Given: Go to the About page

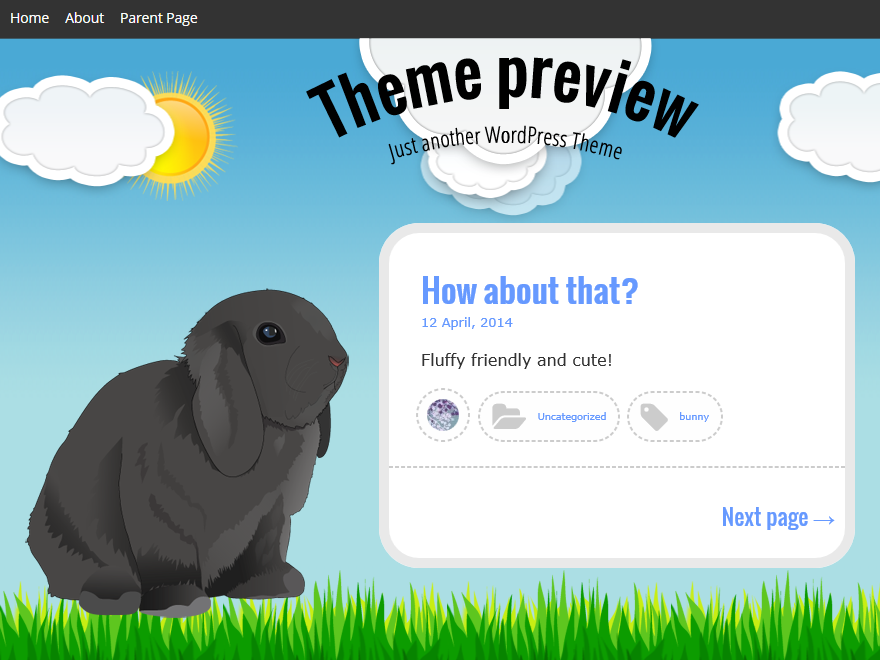Looking at the screenshot, I should [84, 19].
